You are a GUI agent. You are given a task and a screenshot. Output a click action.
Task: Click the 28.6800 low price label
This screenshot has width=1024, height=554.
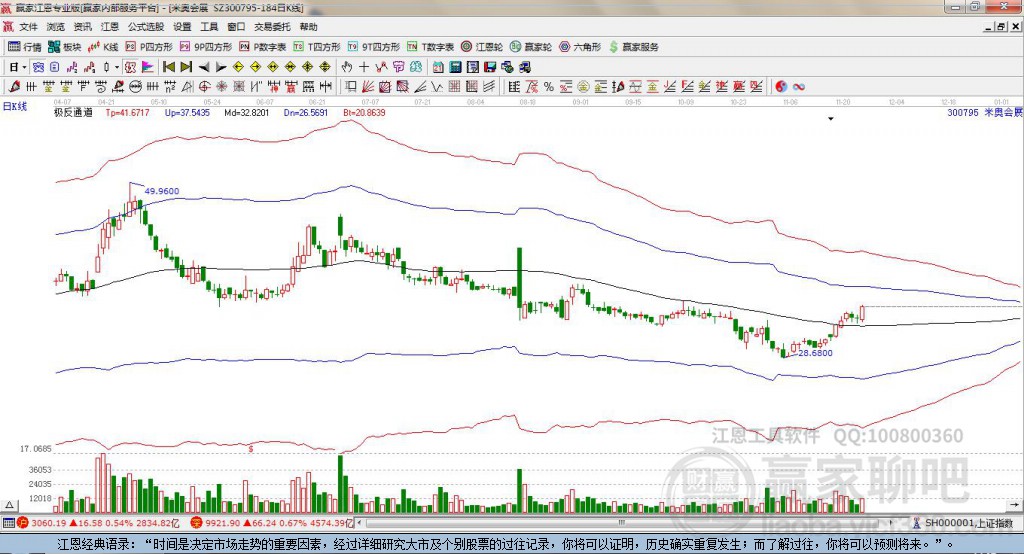[x=816, y=353]
